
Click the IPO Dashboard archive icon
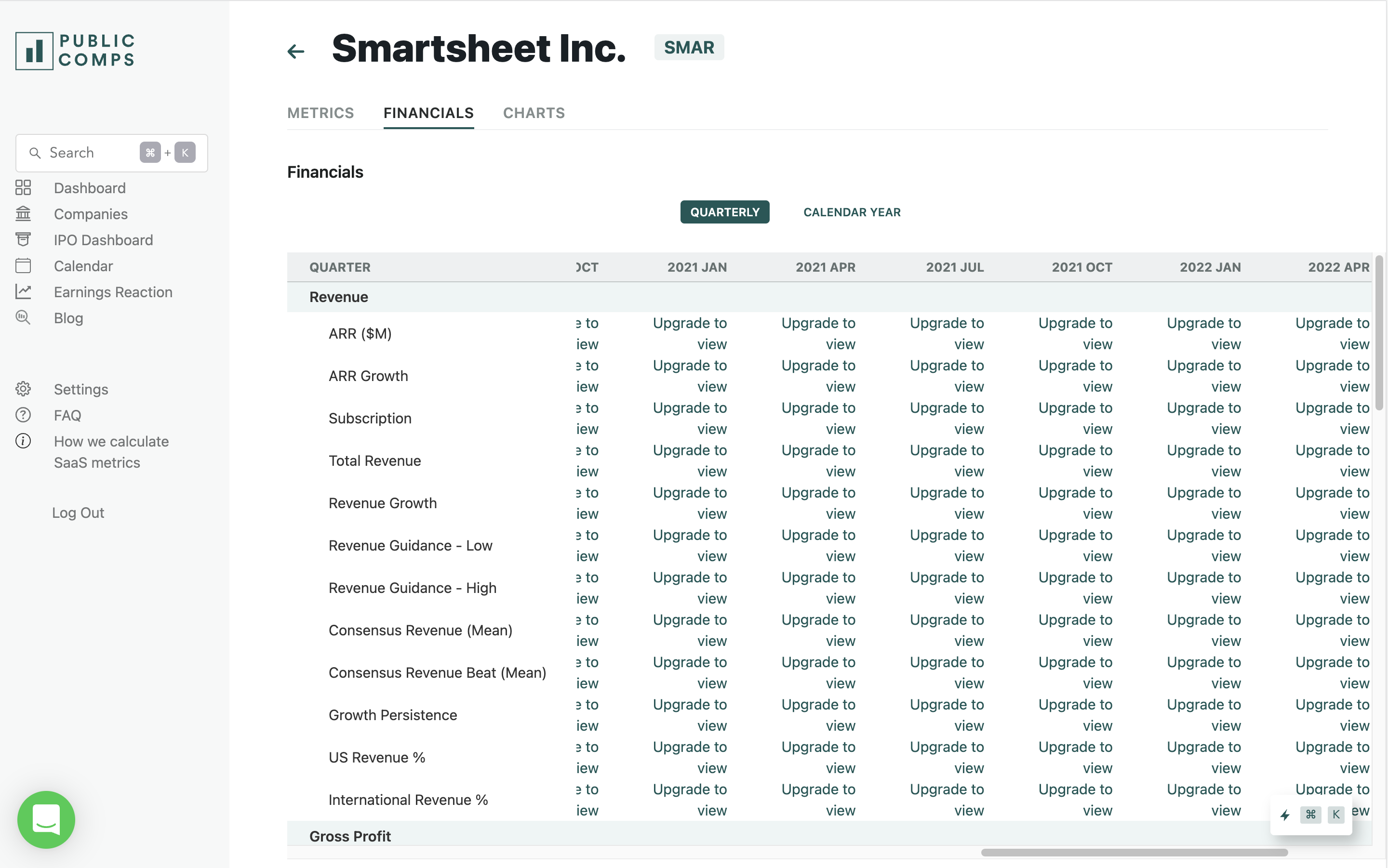pos(23,239)
